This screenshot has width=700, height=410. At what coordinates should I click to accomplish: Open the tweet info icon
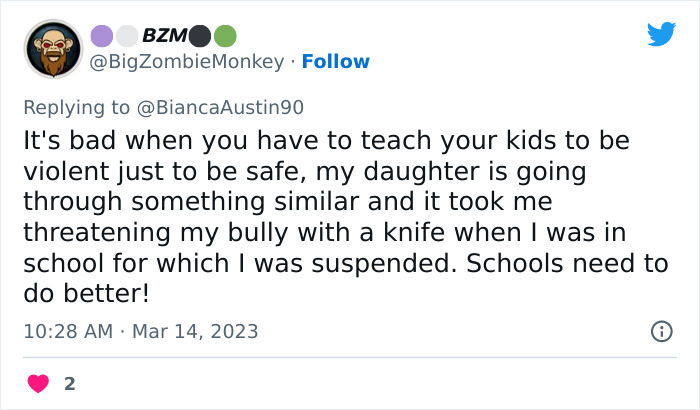[x=661, y=331]
